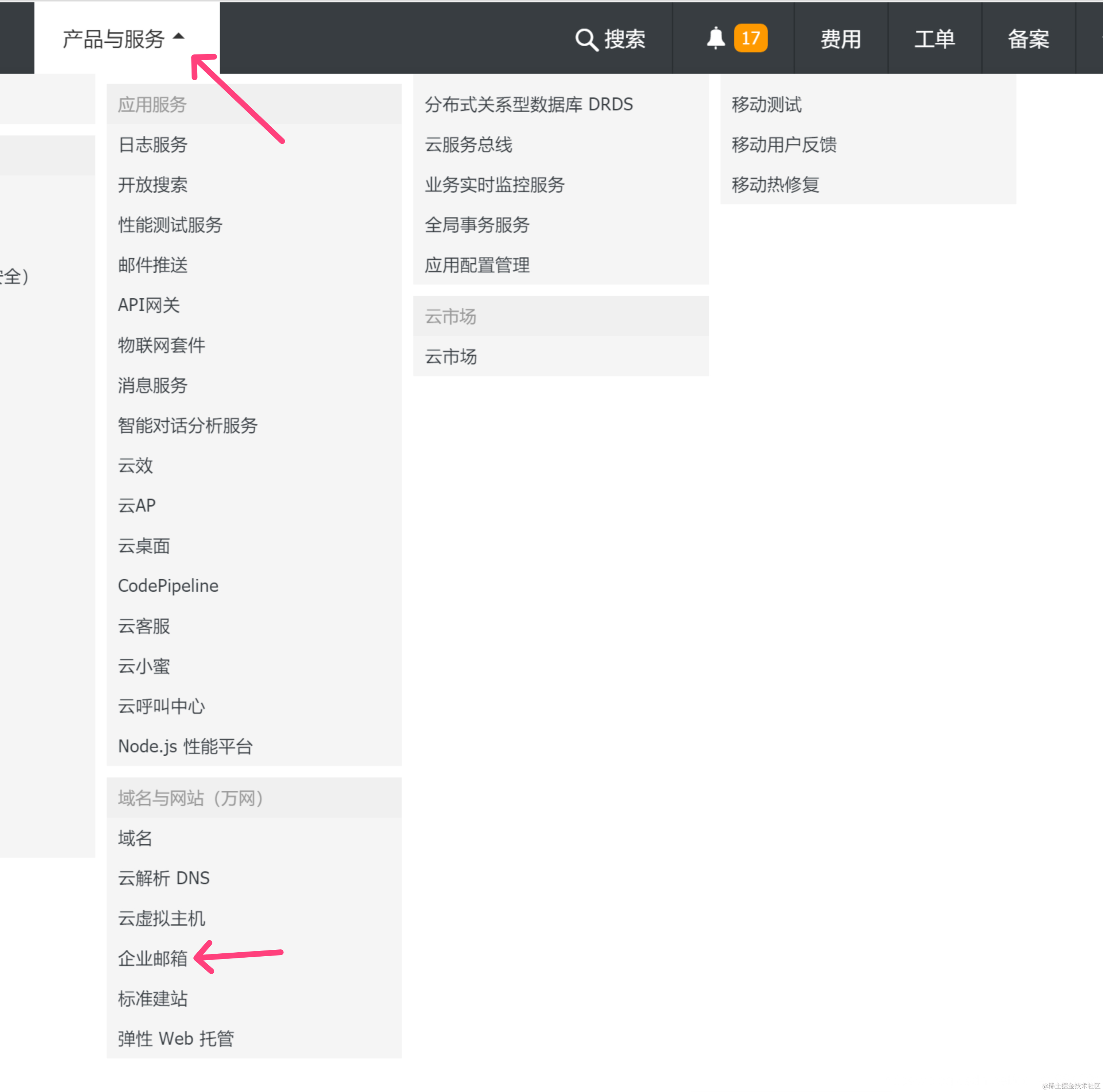Go to 备案 in the top bar
The height and width of the screenshot is (1092, 1103).
(x=1027, y=39)
